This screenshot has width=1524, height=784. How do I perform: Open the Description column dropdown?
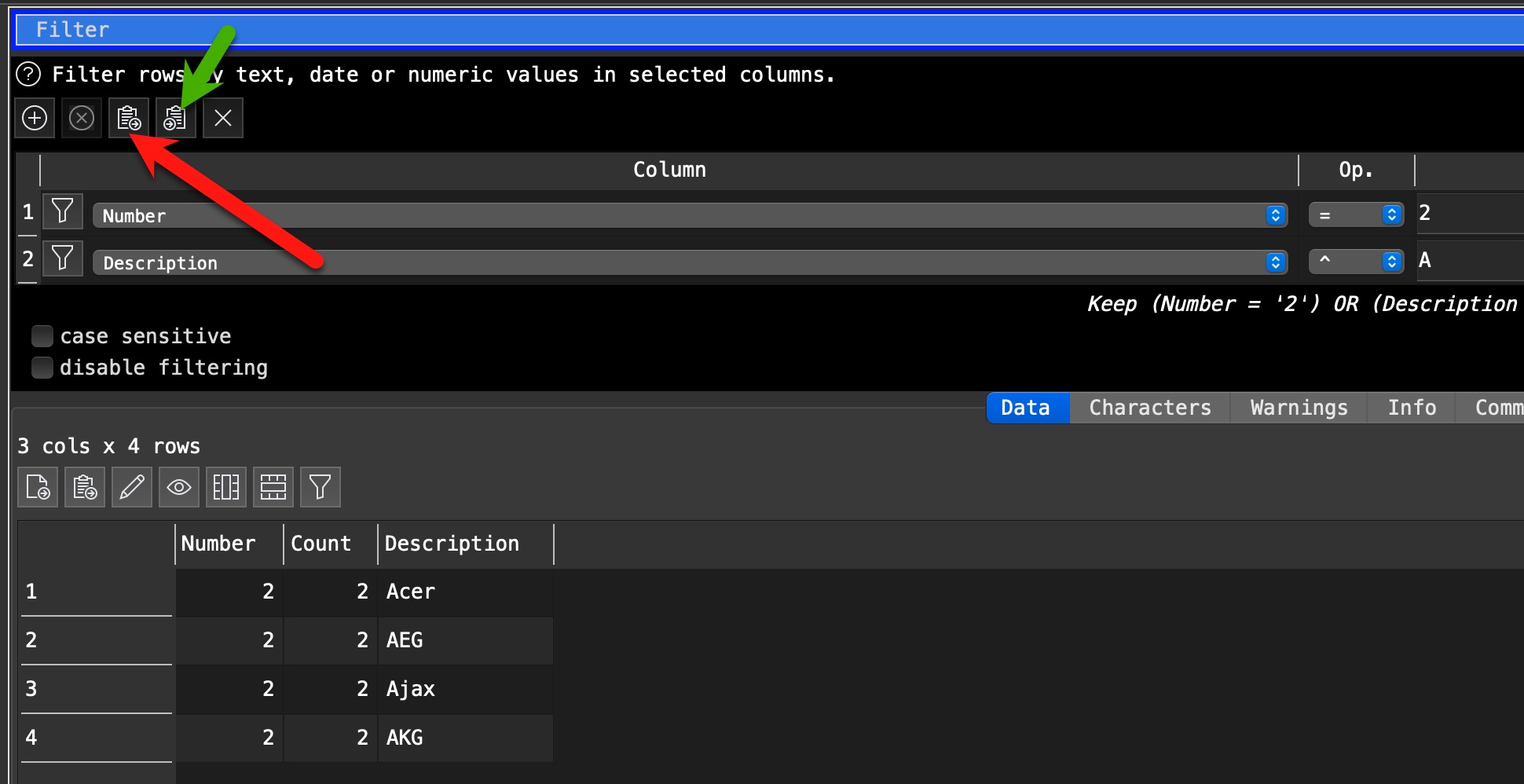pos(690,262)
